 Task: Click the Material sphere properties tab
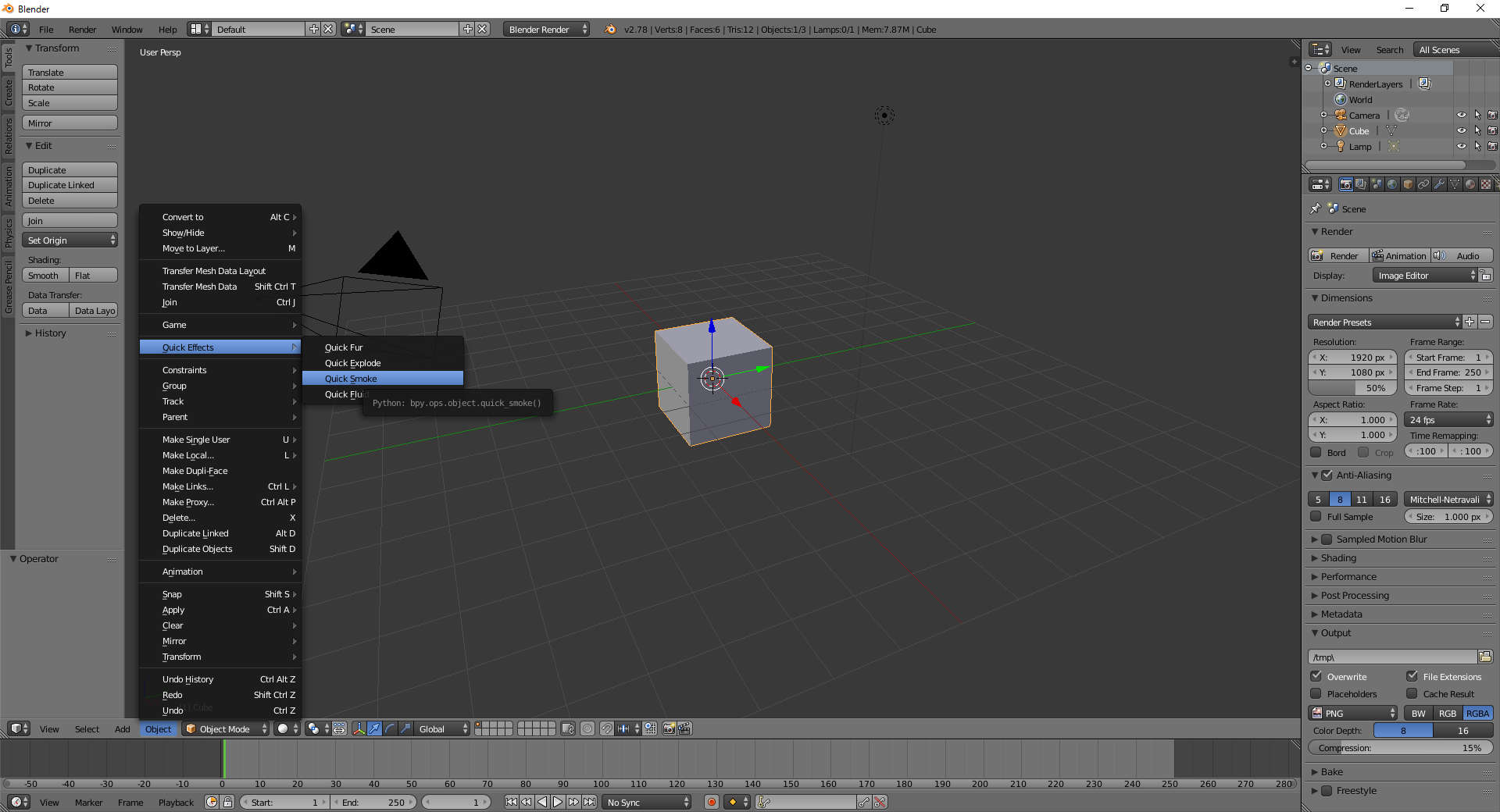click(x=1470, y=184)
